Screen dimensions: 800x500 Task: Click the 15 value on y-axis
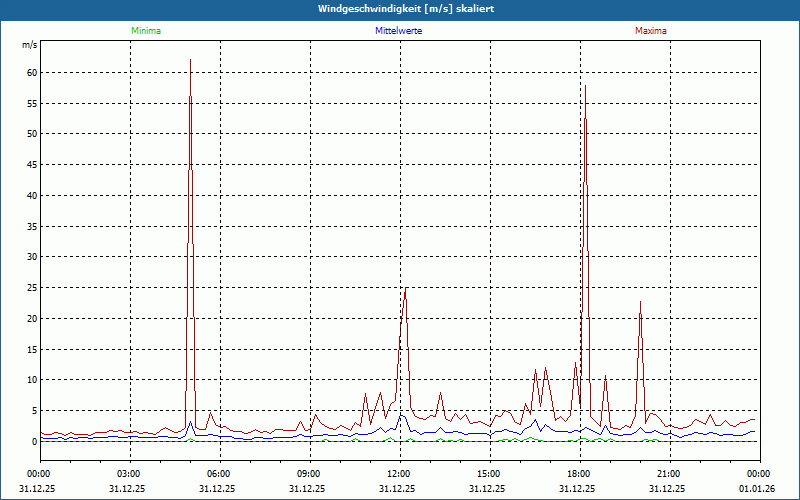(x=33, y=349)
